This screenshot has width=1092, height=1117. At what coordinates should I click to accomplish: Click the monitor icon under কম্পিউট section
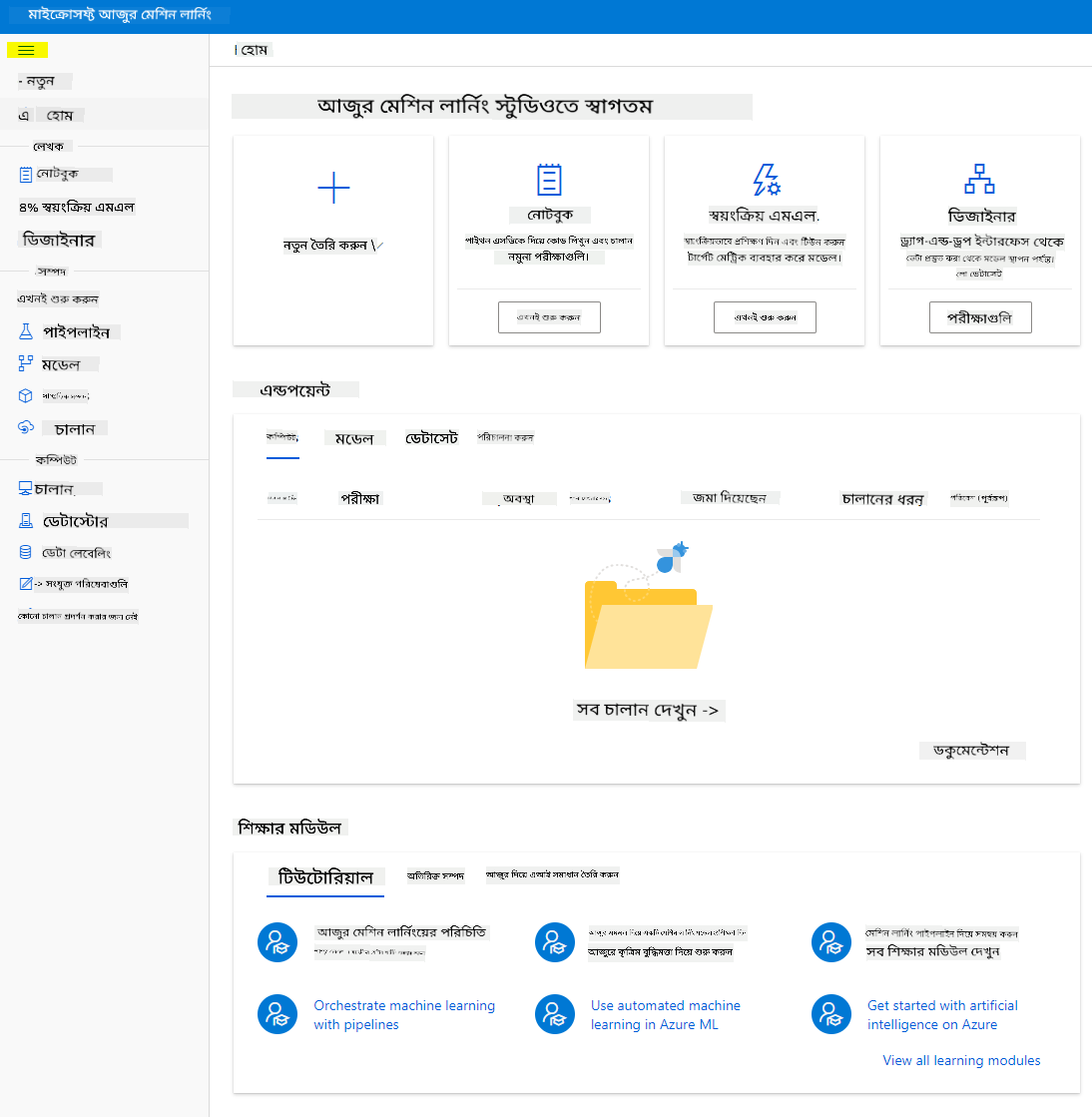25,488
